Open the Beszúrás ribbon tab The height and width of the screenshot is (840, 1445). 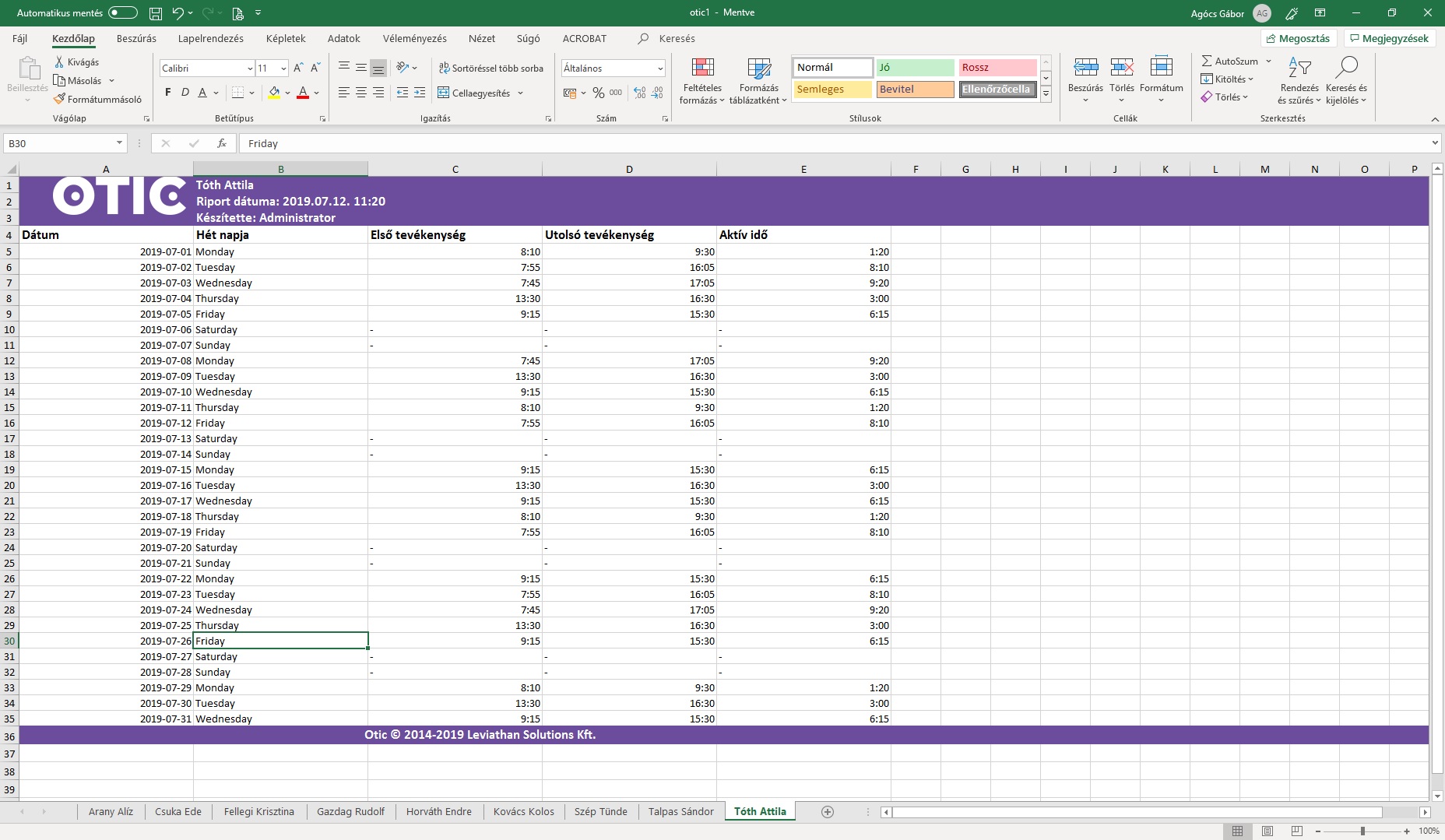click(136, 38)
